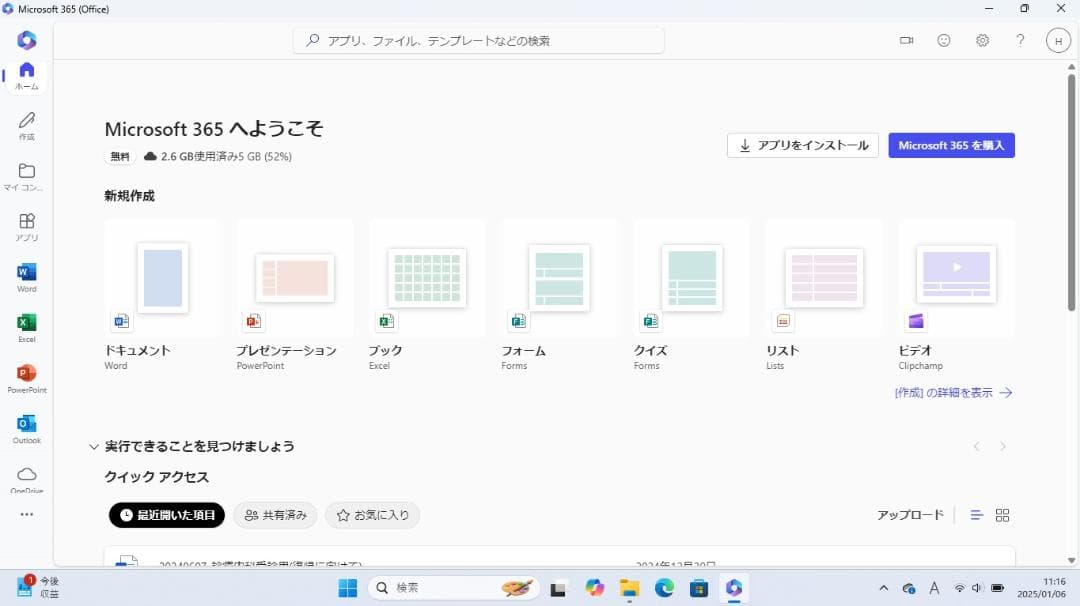Create a new Word document thumbnail
The height and width of the screenshot is (606, 1080).
163,278
